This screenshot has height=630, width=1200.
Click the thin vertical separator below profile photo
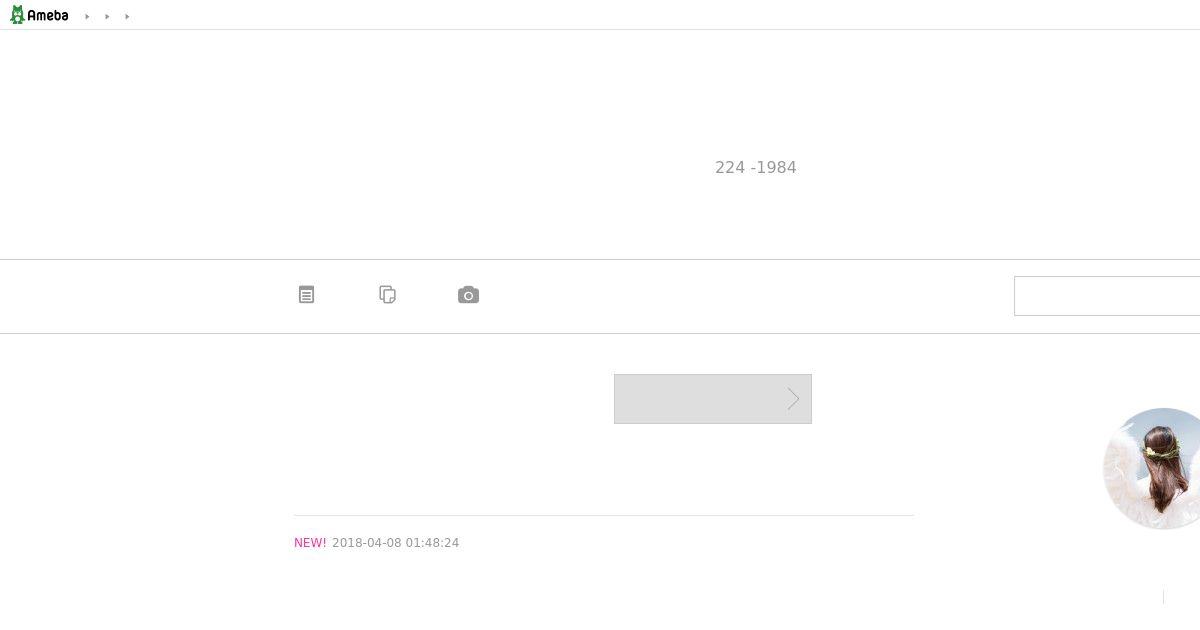[1163, 597]
